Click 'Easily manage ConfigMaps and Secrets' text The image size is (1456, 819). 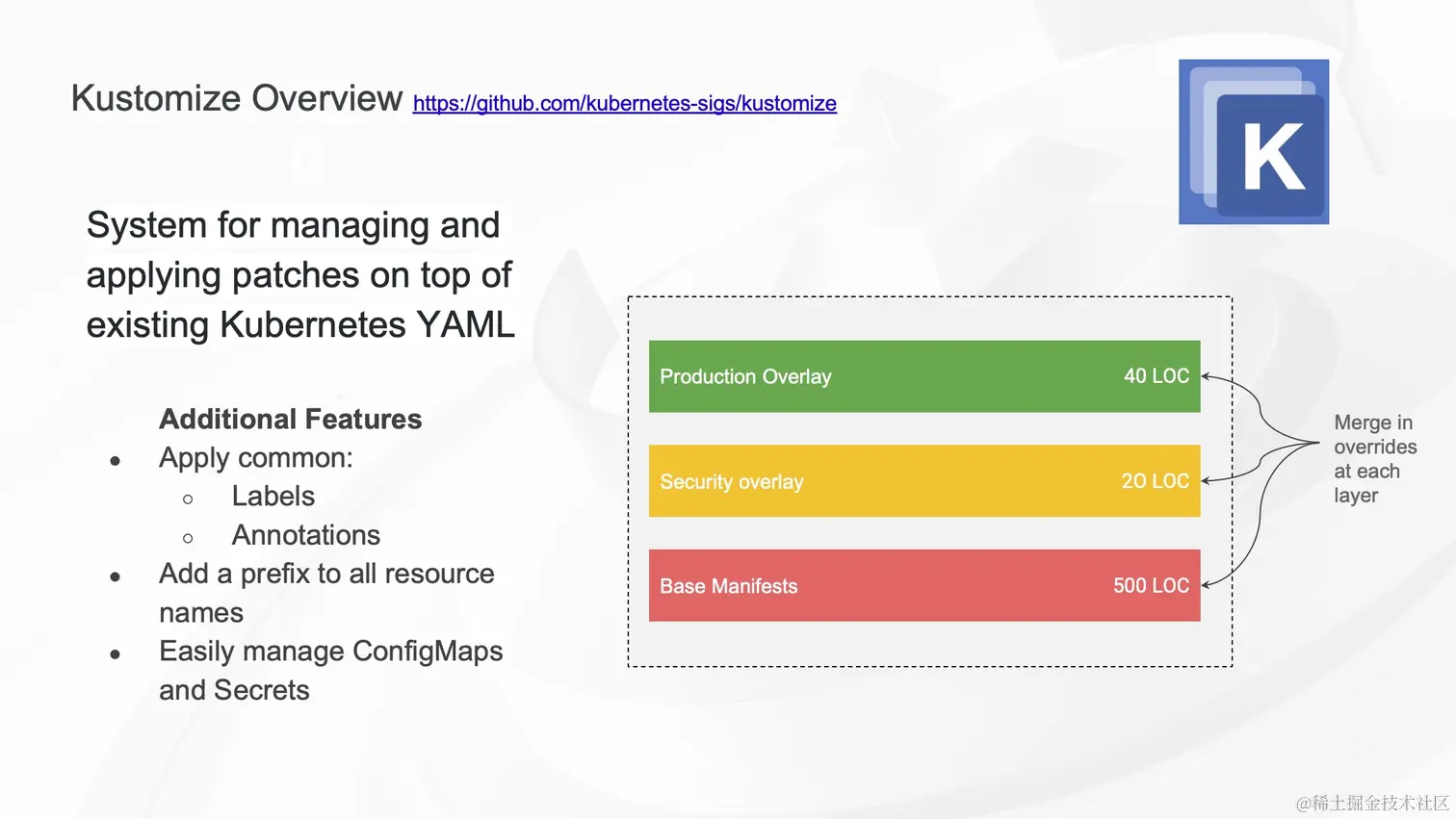click(330, 671)
